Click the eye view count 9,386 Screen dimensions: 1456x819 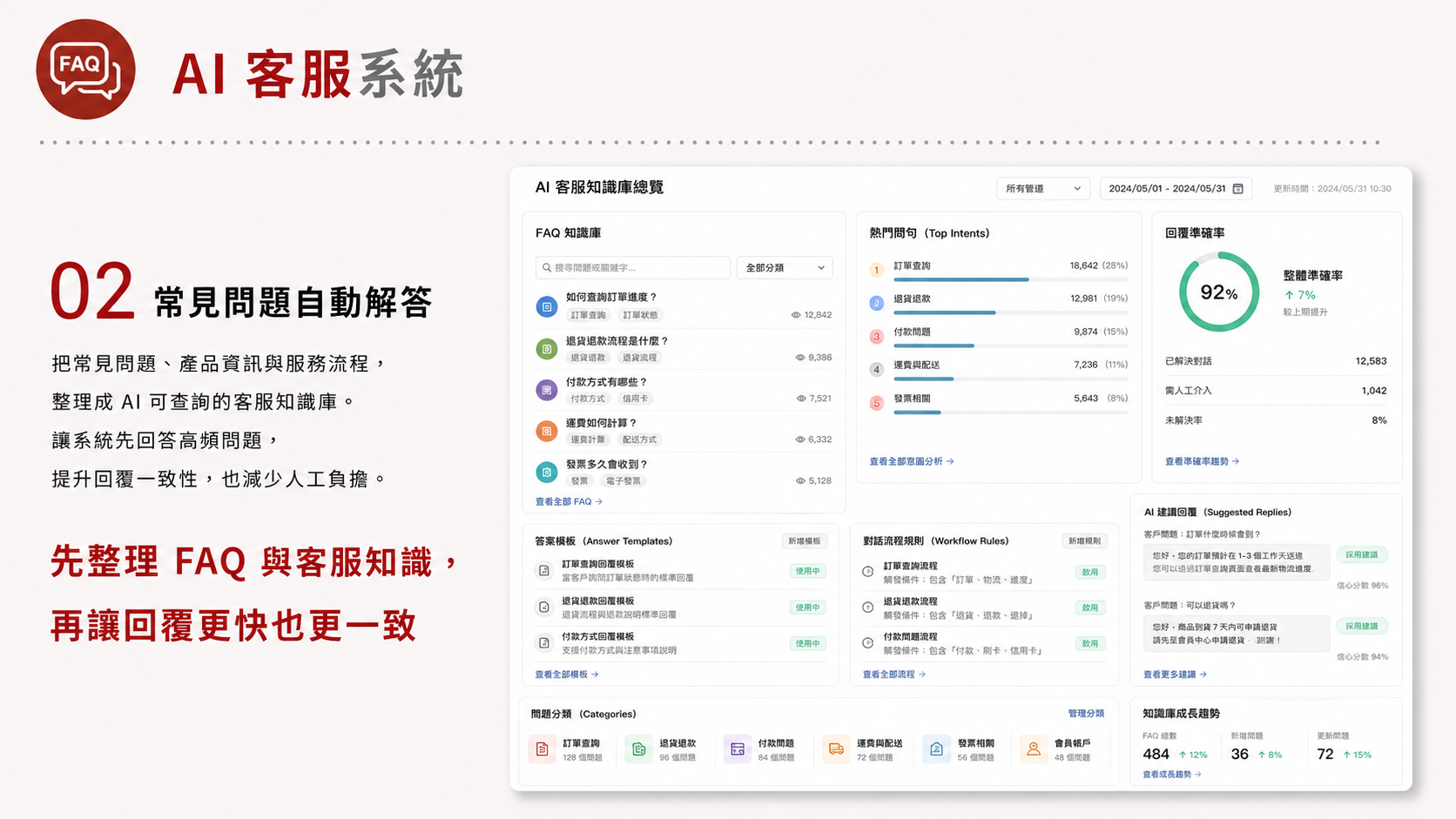[x=813, y=358]
